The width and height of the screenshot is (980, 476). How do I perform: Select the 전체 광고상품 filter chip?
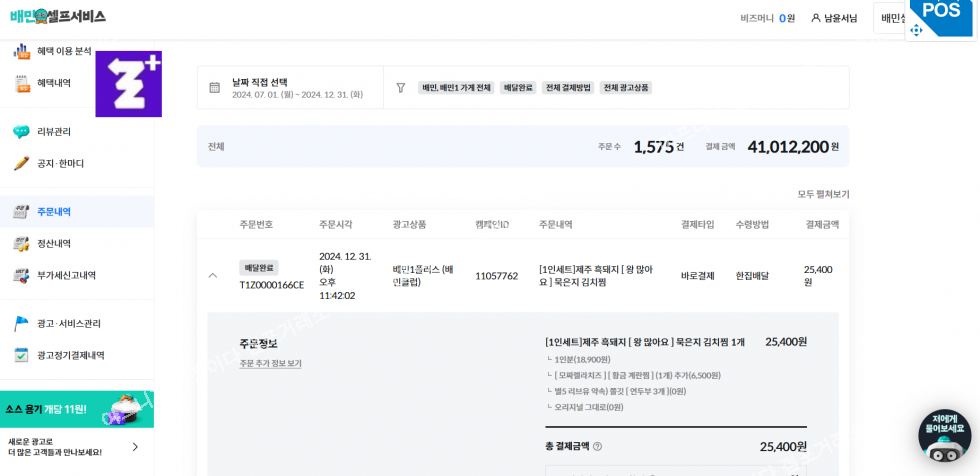(x=626, y=88)
